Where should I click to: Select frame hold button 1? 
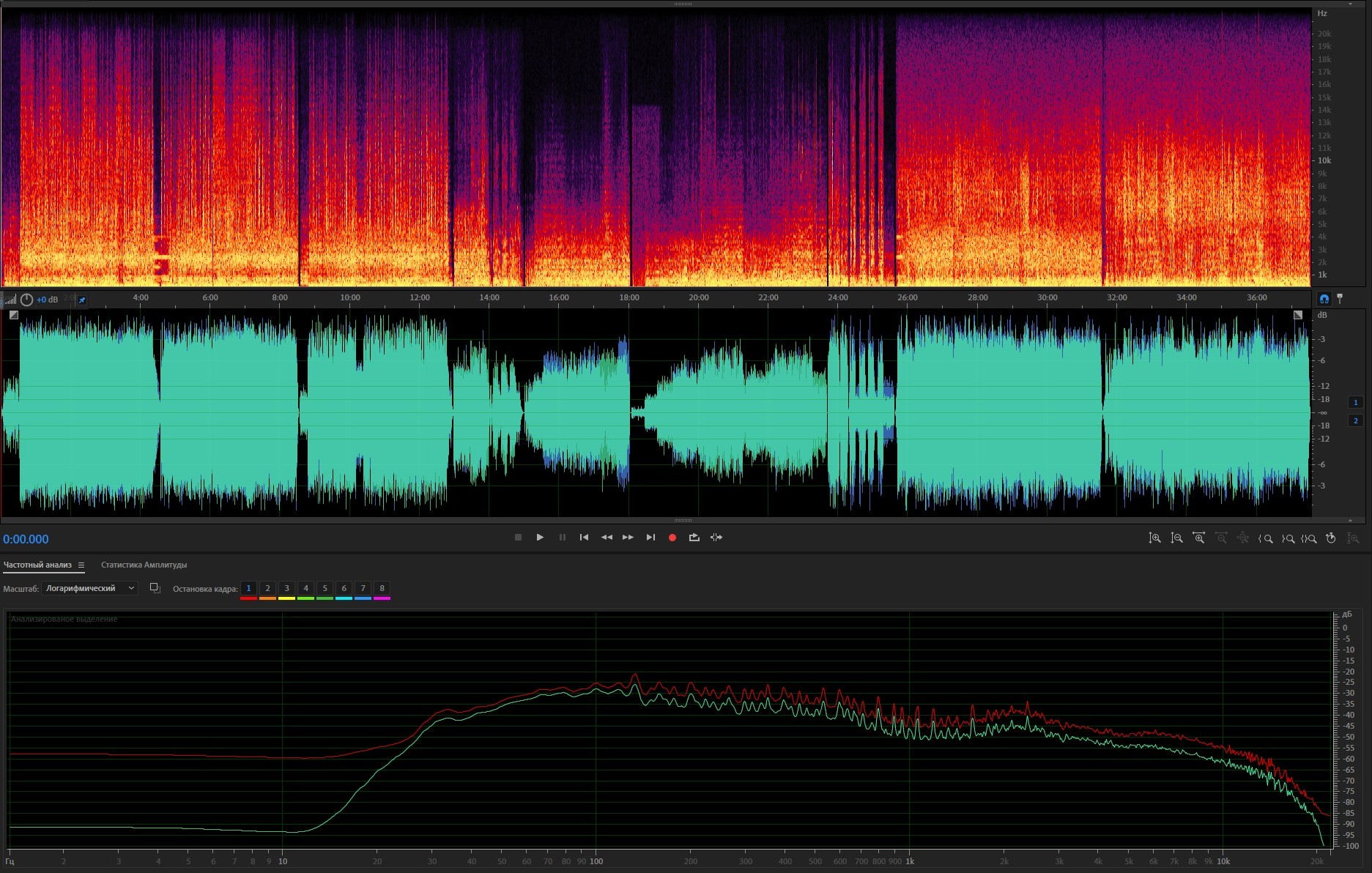(x=248, y=588)
